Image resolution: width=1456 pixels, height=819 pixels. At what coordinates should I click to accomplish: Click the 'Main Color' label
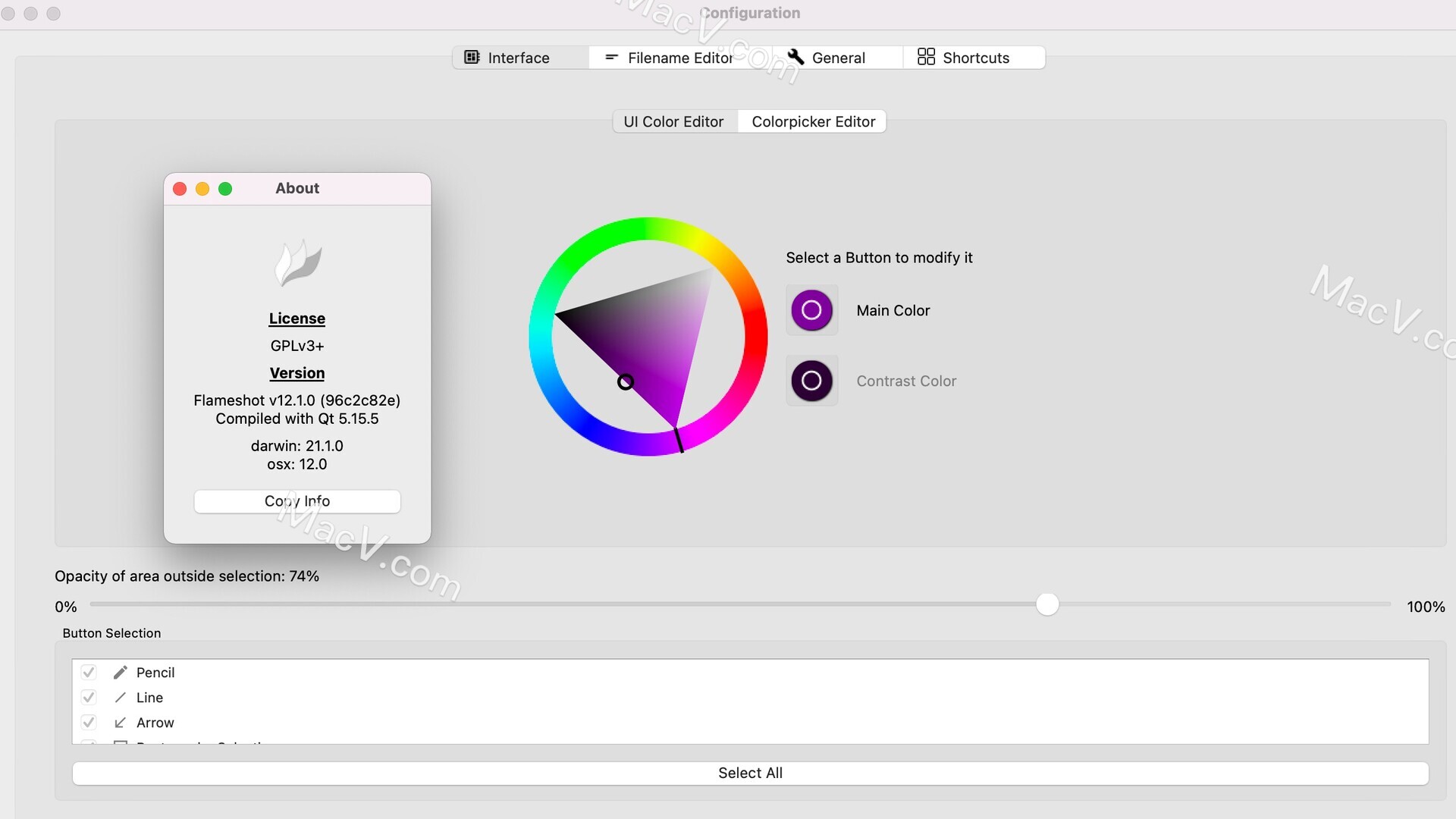[893, 310]
